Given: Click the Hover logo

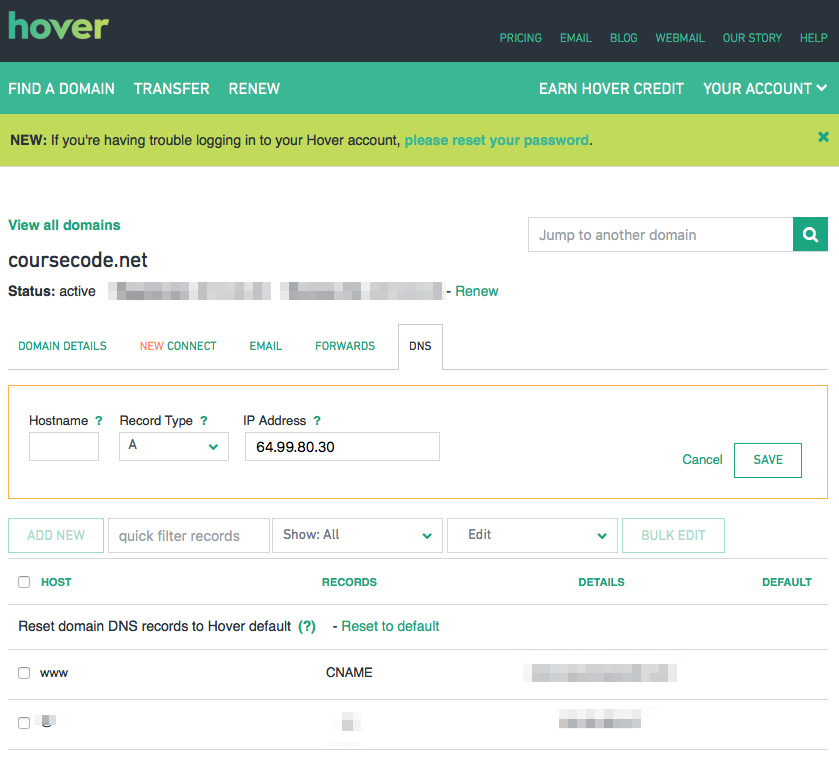Looking at the screenshot, I should [58, 27].
